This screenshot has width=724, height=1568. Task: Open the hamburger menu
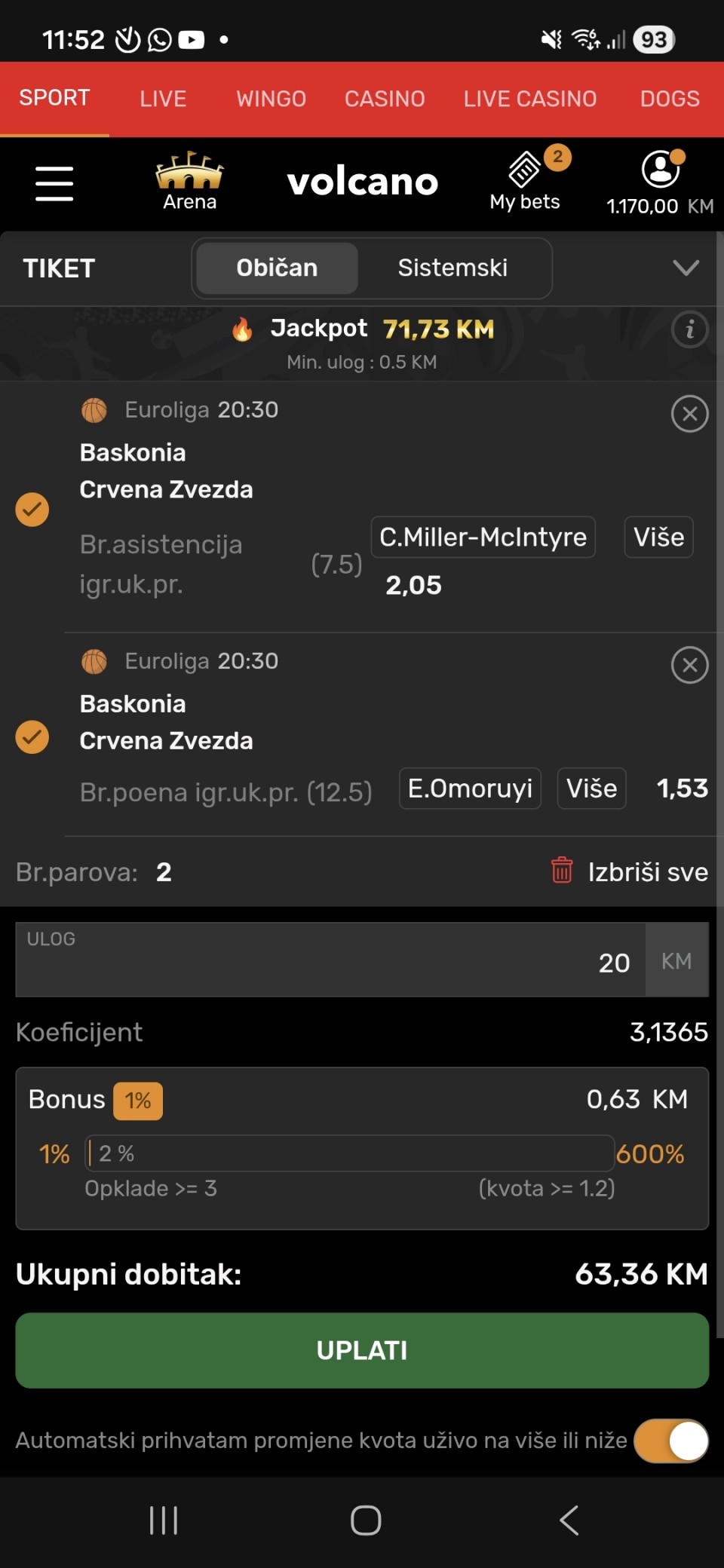[x=54, y=184]
